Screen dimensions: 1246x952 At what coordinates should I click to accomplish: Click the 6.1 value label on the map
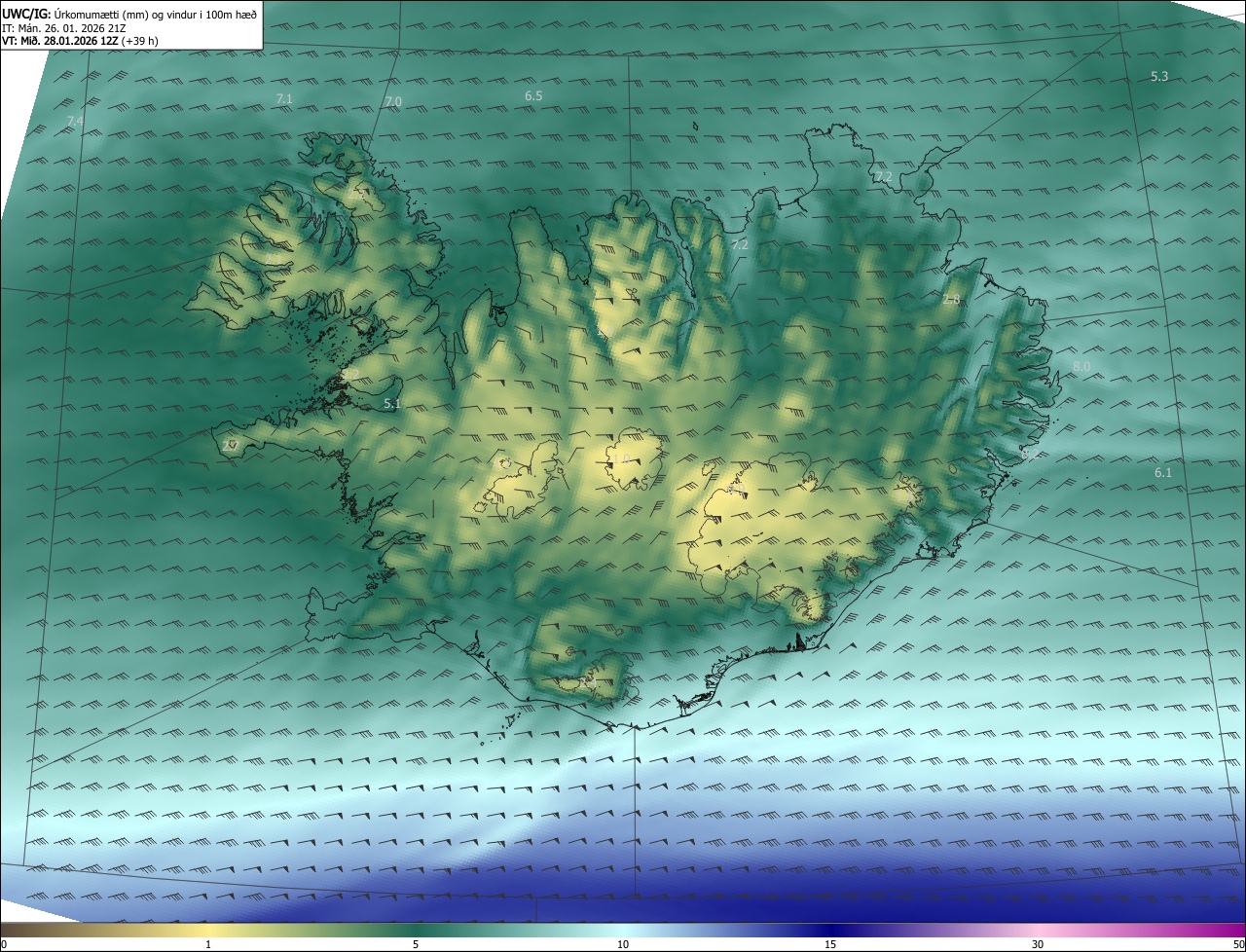1163,472
